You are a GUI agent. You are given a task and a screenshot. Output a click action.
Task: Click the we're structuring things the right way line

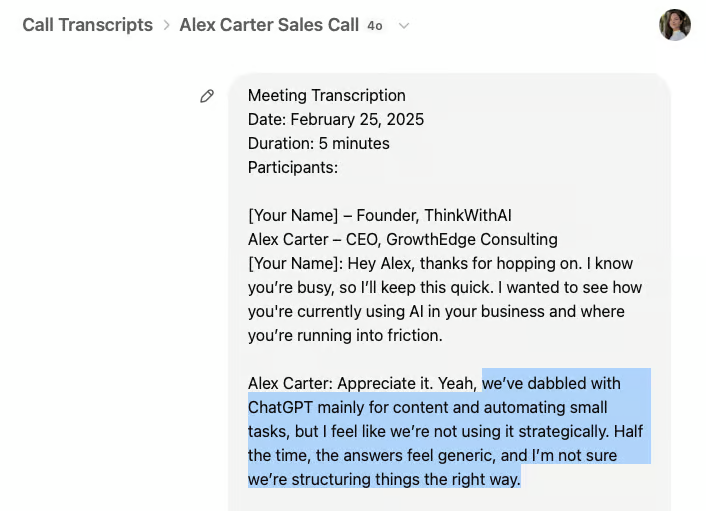point(385,479)
